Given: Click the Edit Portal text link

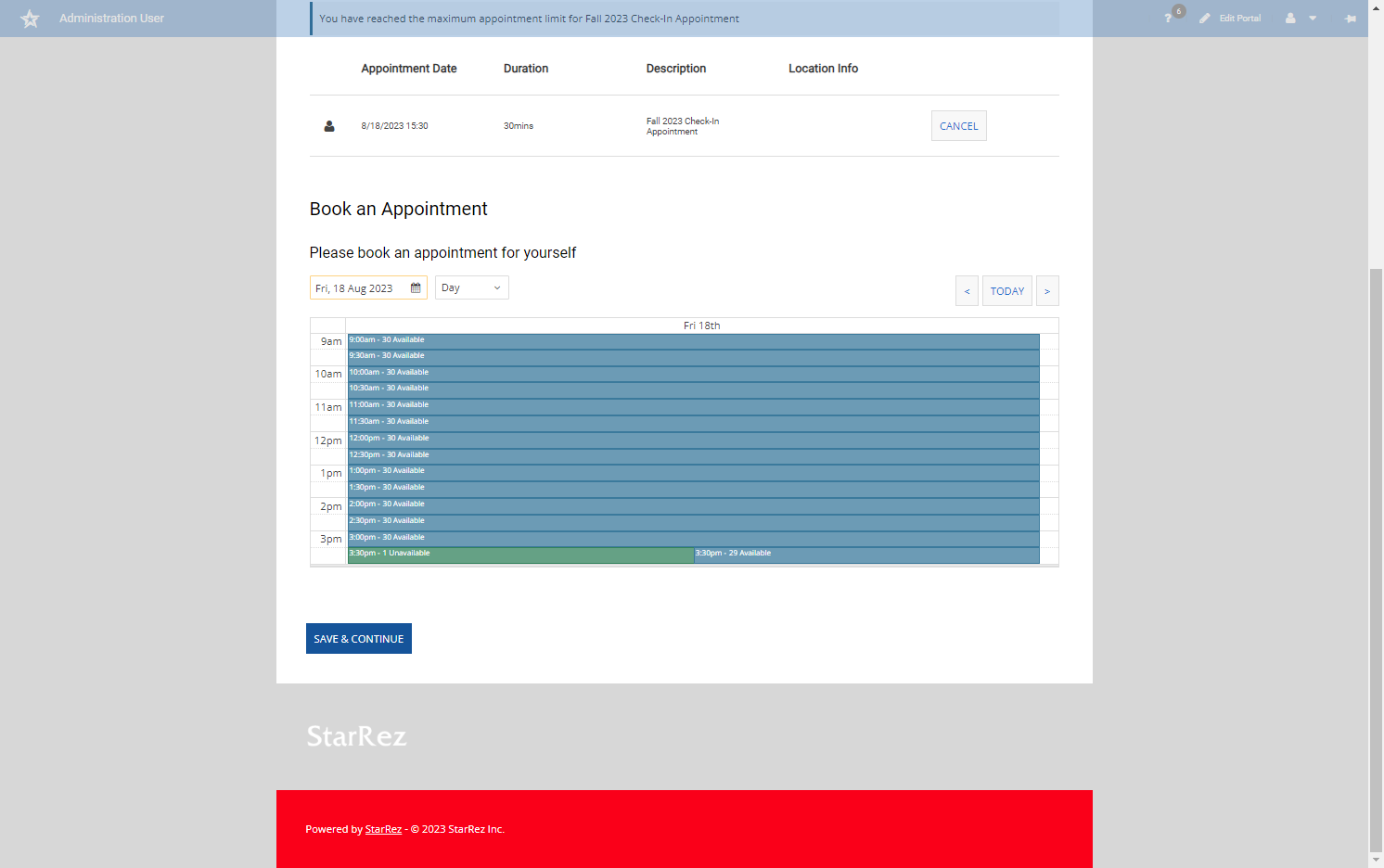Looking at the screenshot, I should click(1240, 19).
